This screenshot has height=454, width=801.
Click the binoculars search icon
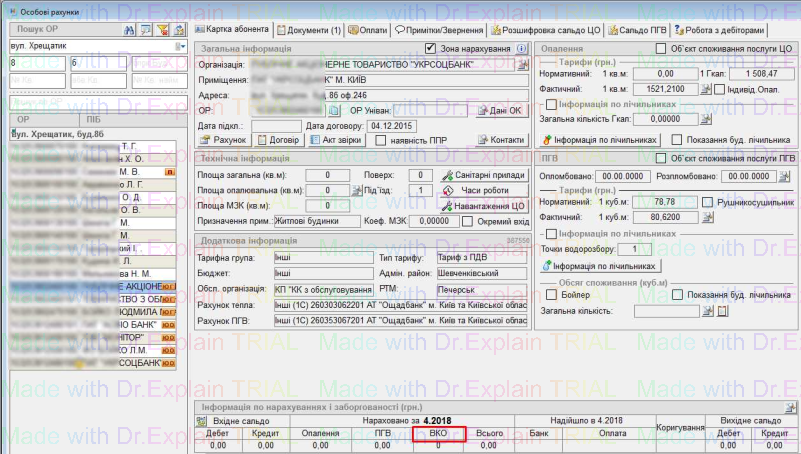(129, 31)
